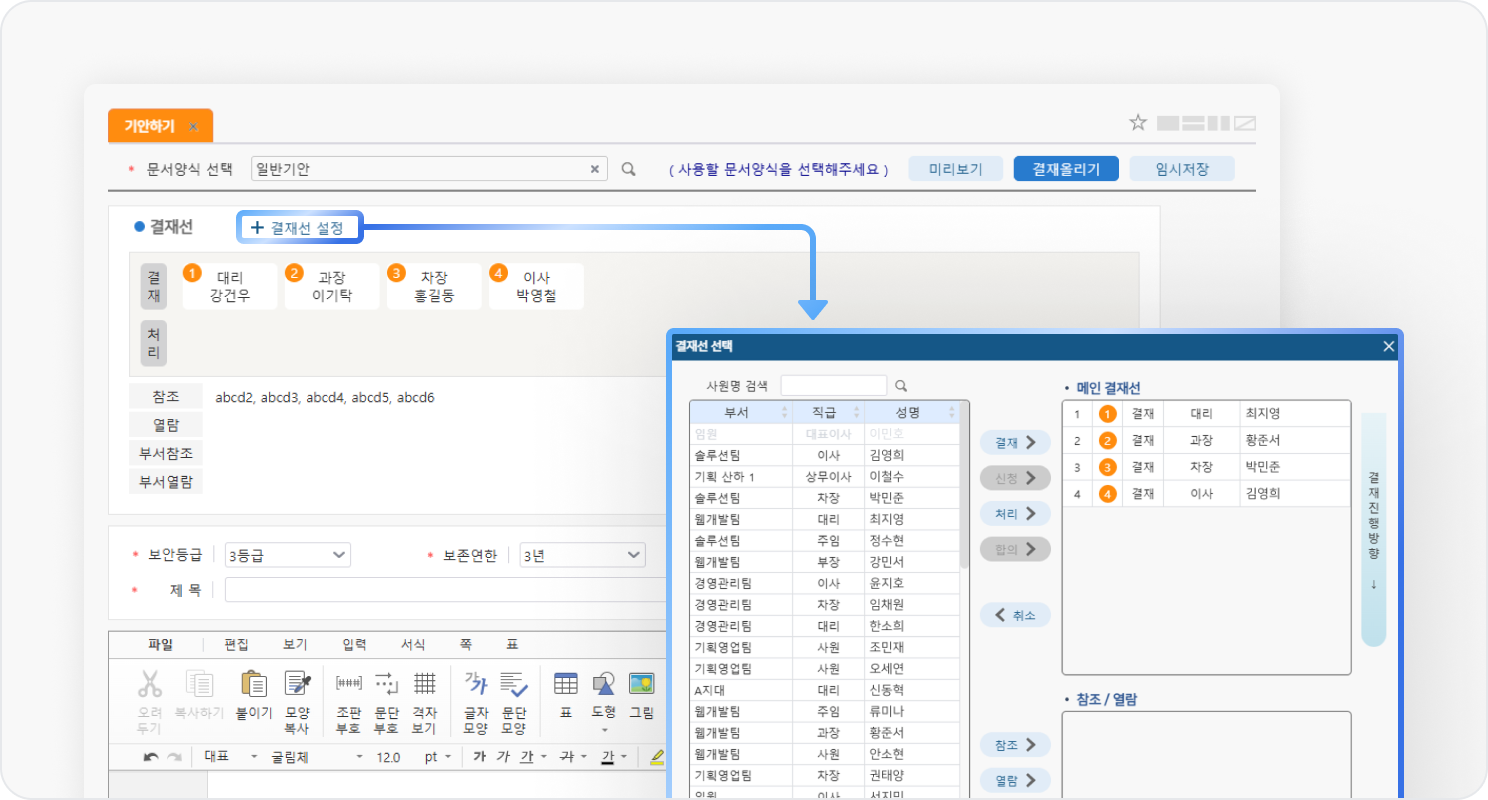
Task: Clear the 일반기안 form field with its x
Action: [x=595, y=169]
